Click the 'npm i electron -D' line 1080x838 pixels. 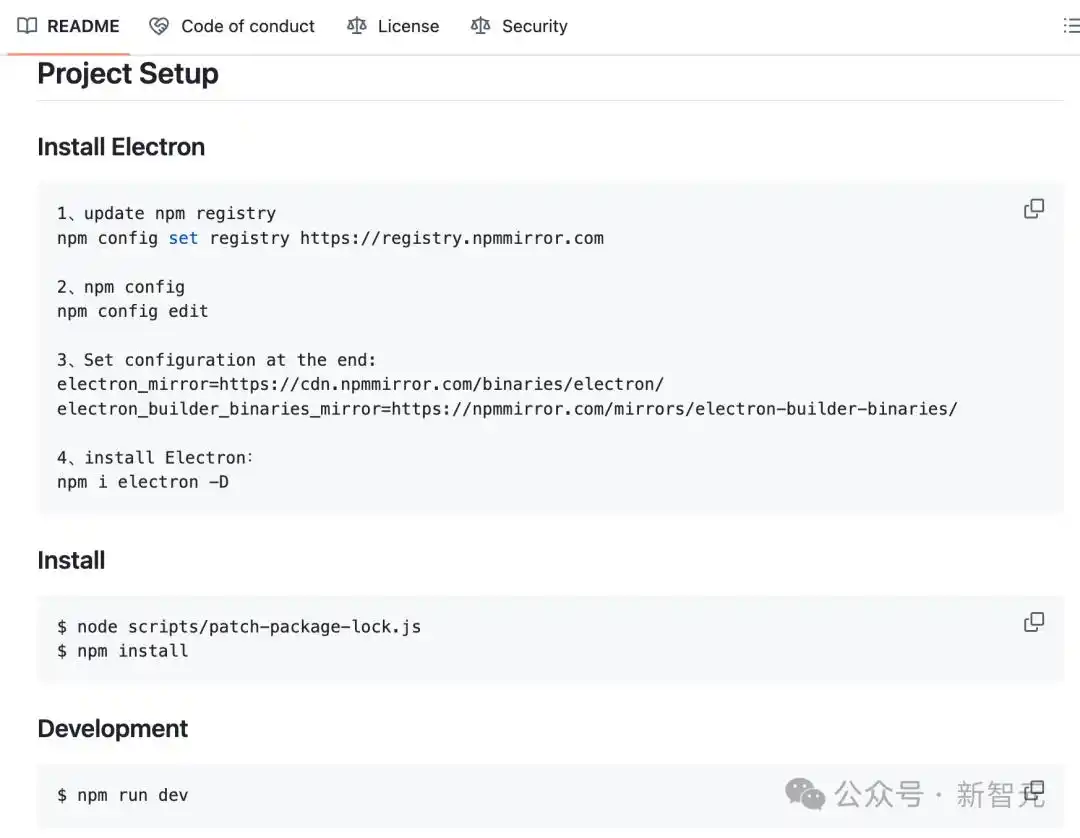143,482
